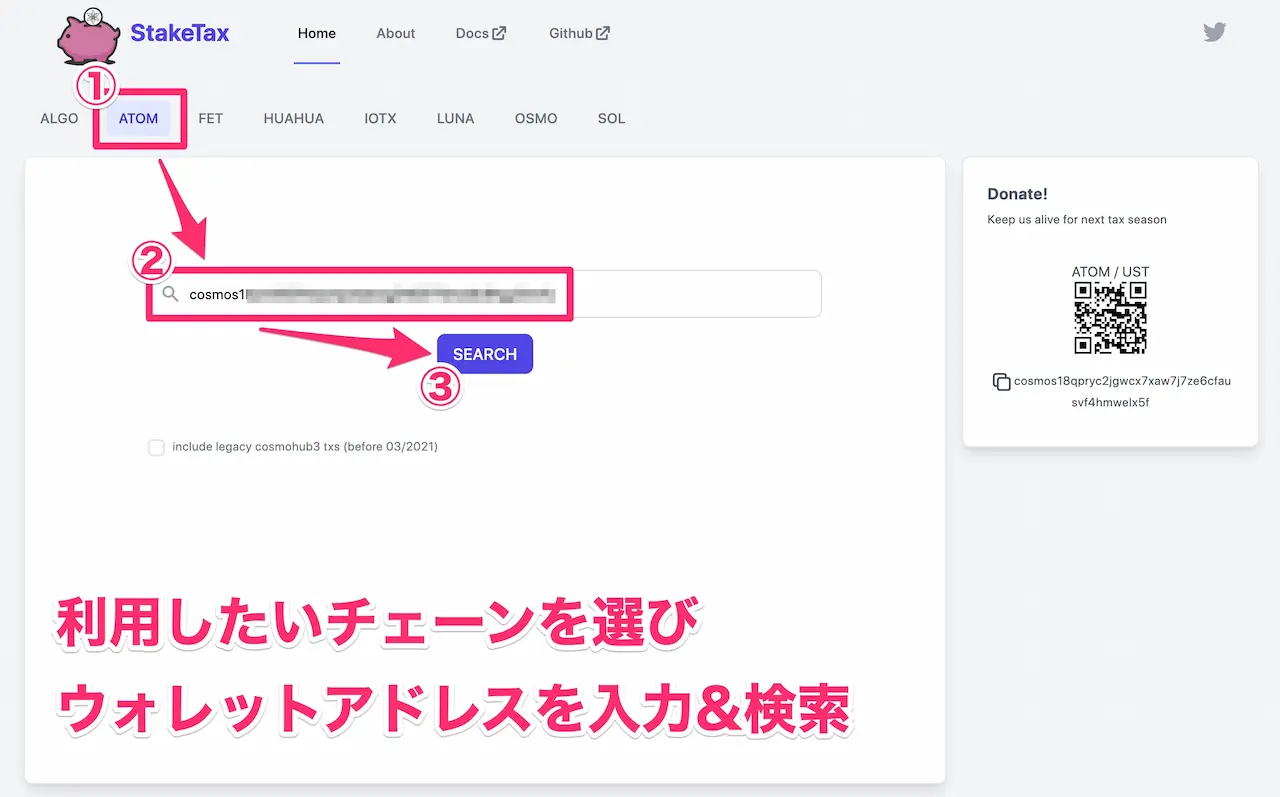Screen dimensions: 1280x797
Task: Click Keep us alive for next tax season
Action: tap(1077, 220)
